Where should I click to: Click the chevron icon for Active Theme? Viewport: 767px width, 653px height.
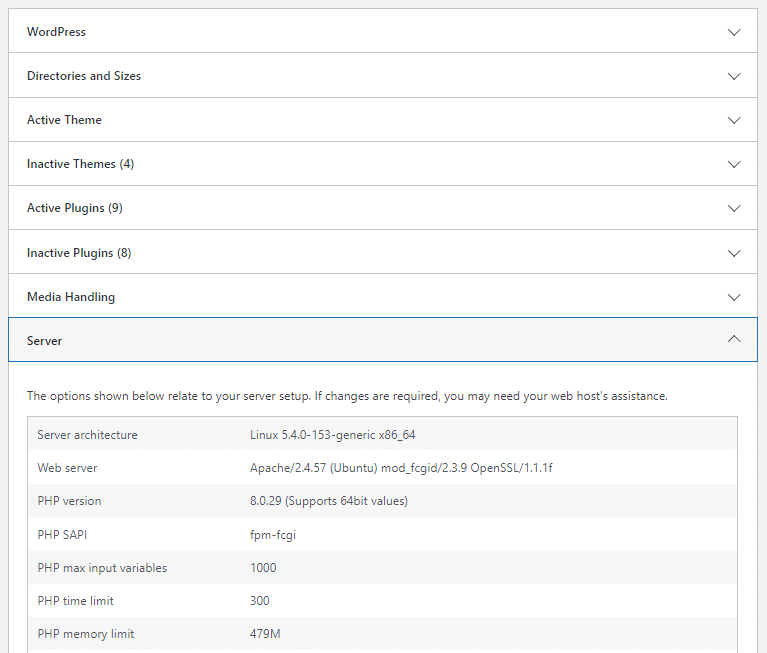tap(734, 120)
